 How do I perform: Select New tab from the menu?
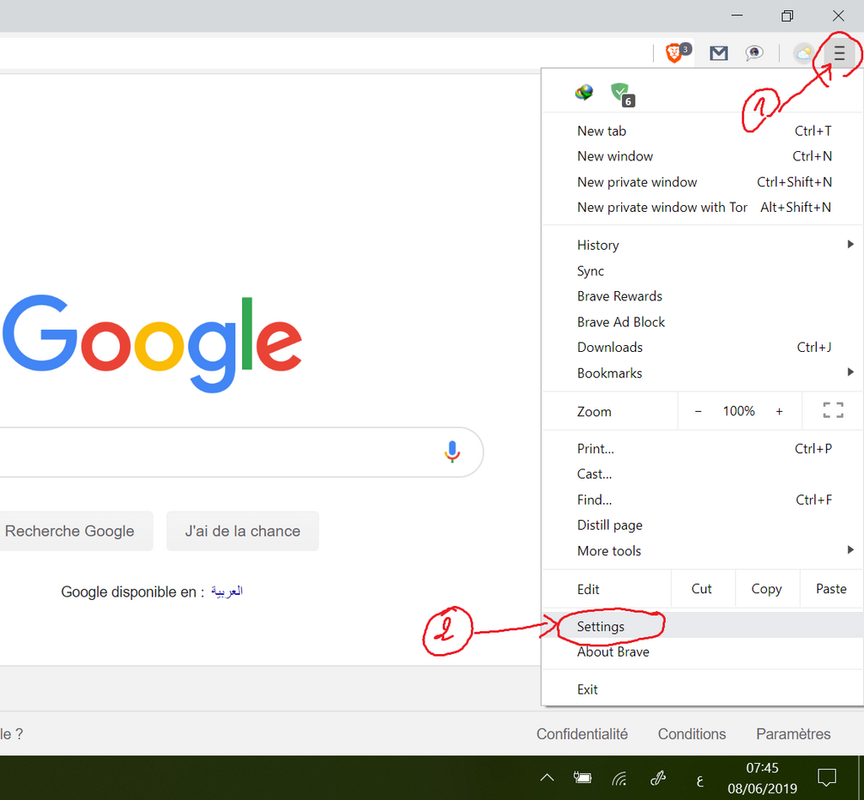tap(703, 131)
